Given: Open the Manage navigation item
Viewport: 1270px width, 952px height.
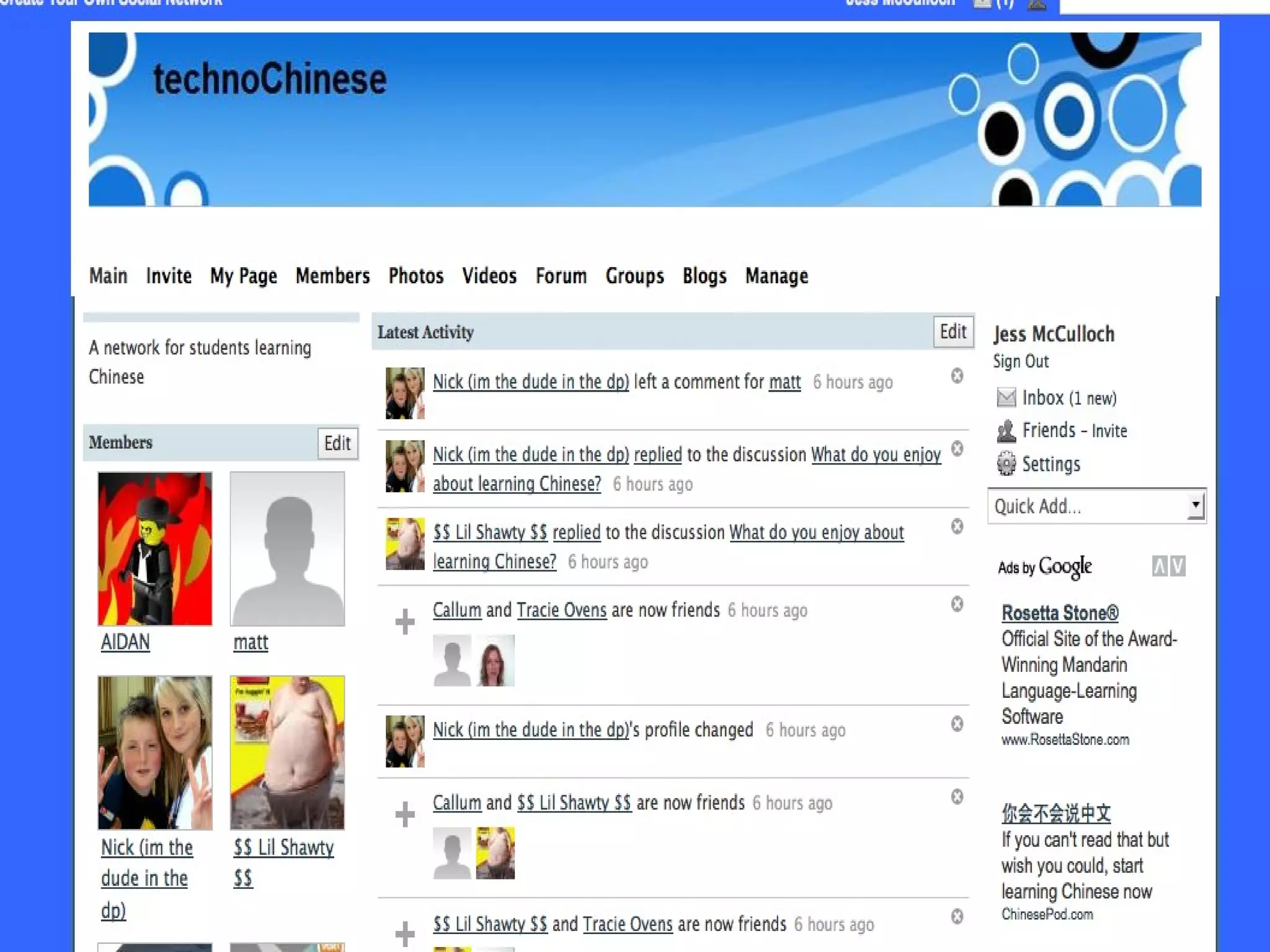Looking at the screenshot, I should (776, 276).
